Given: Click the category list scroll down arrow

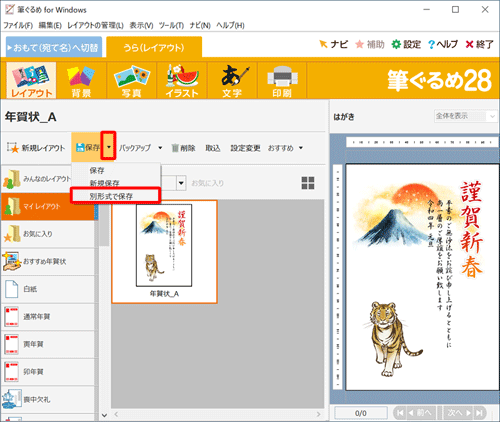Looking at the screenshot, I should [x=104, y=415].
